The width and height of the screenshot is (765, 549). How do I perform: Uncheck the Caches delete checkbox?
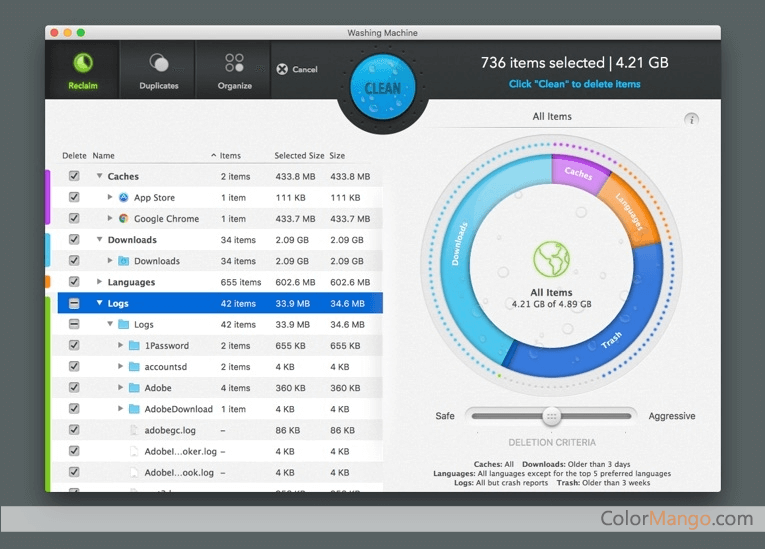(74, 177)
